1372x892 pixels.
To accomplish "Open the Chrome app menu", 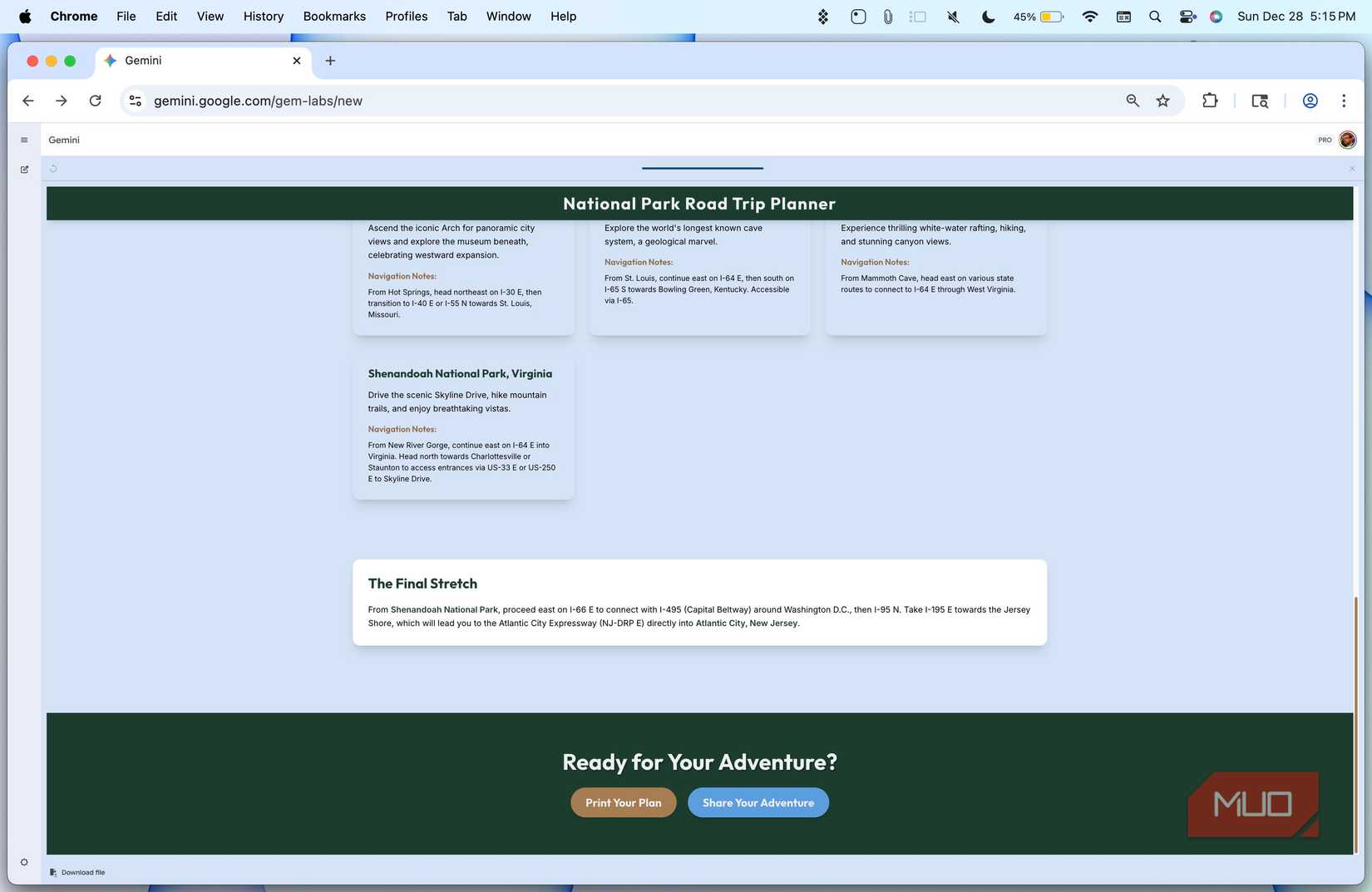I will pyautogui.click(x=74, y=17).
